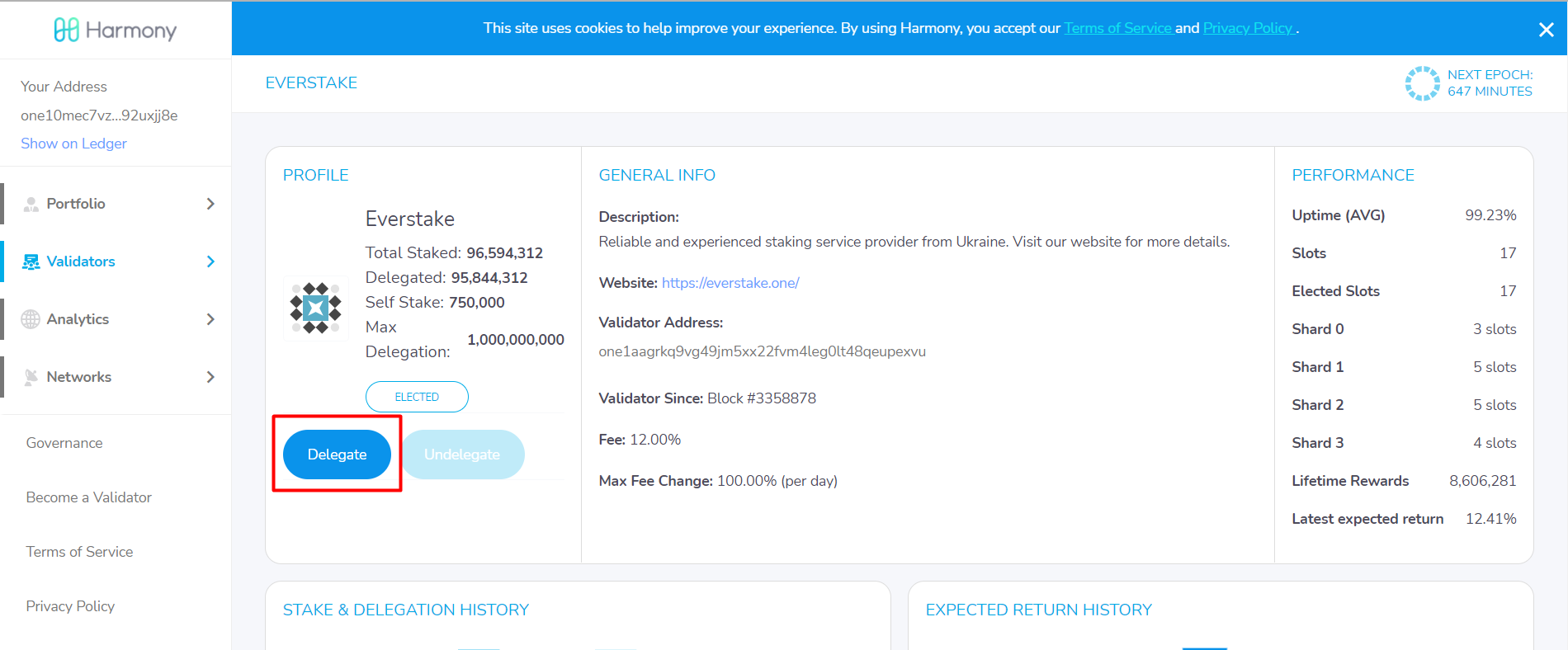Click NEXT EPOCH 647 MINUTES text

pos(1490,83)
